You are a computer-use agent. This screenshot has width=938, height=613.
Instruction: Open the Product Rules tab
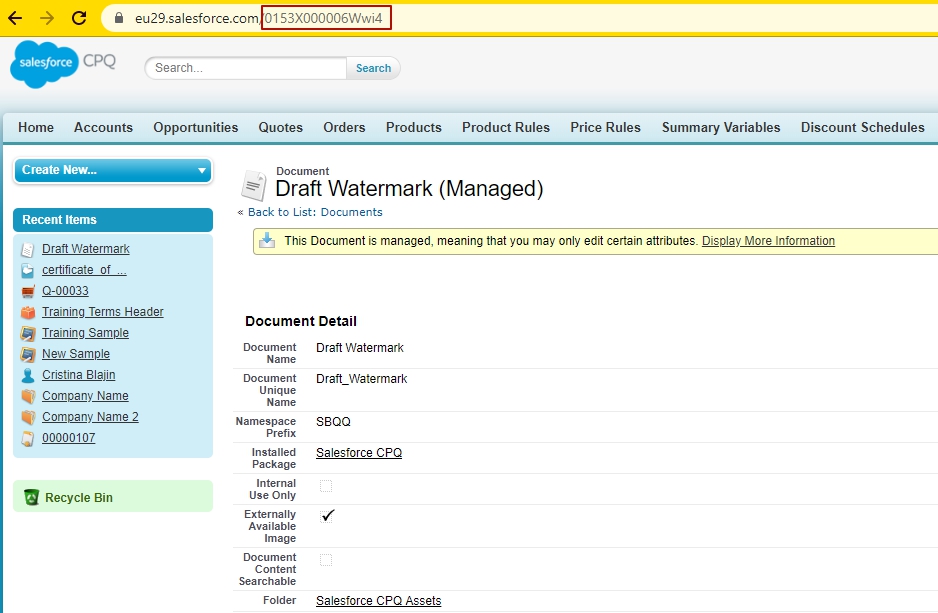505,127
